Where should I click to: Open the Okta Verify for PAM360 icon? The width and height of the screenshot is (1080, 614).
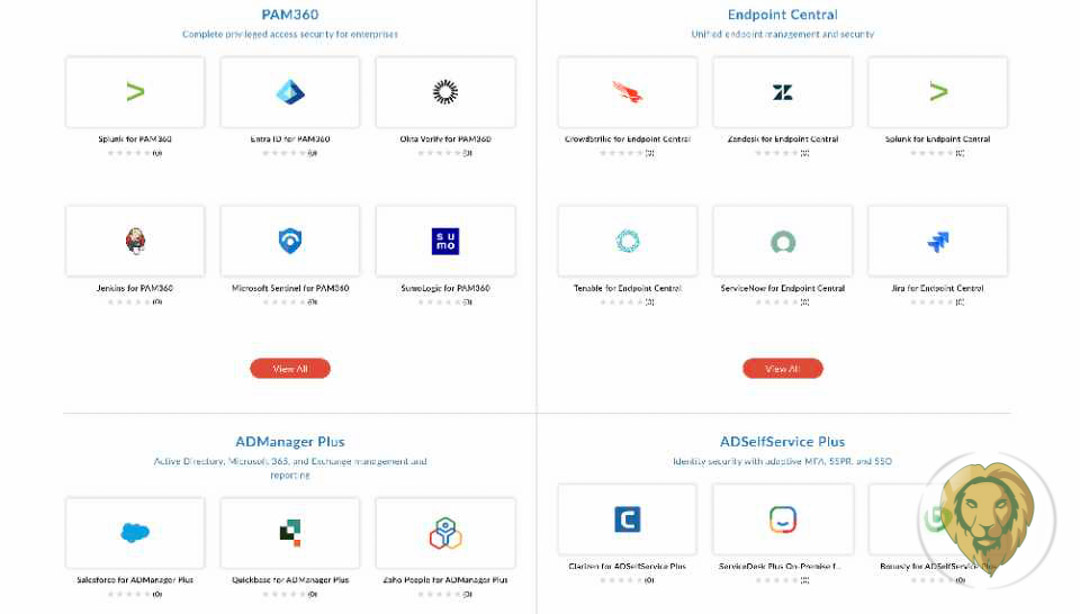pyautogui.click(x=445, y=92)
